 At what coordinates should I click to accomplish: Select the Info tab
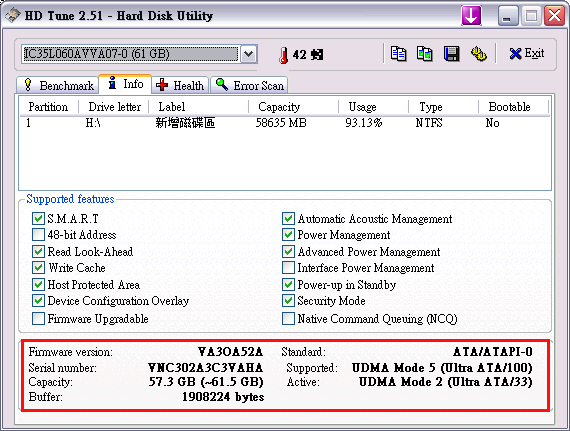point(125,84)
